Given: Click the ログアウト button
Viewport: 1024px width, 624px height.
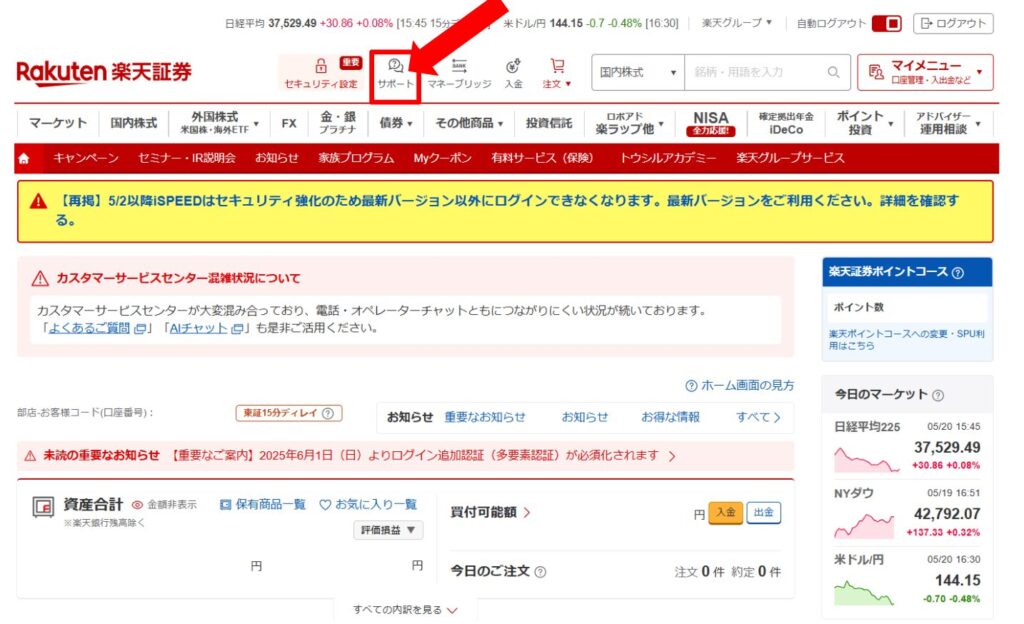Looking at the screenshot, I should click(953, 23).
